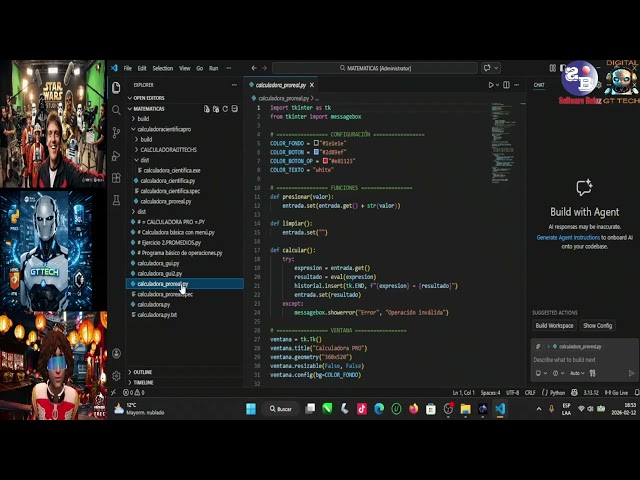640x480 pixels.
Task: Refresh the Explorer file tree
Action: (x=225, y=109)
